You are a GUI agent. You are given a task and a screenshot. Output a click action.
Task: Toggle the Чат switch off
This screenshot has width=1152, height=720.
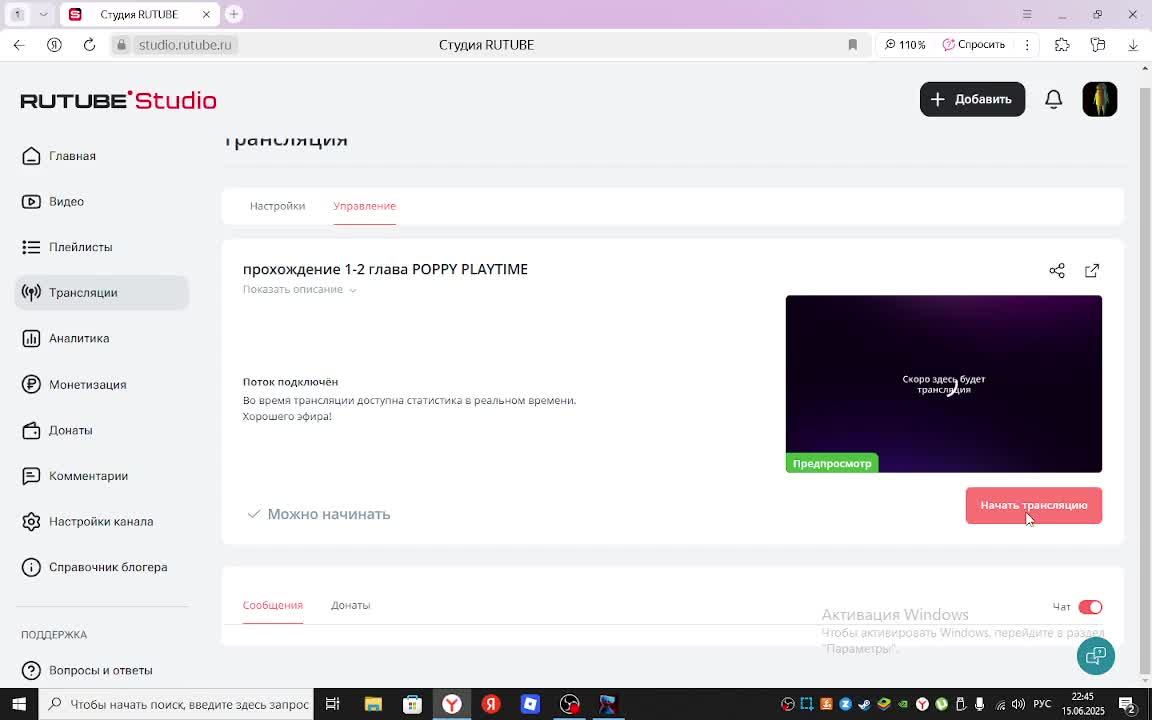pos(1090,607)
